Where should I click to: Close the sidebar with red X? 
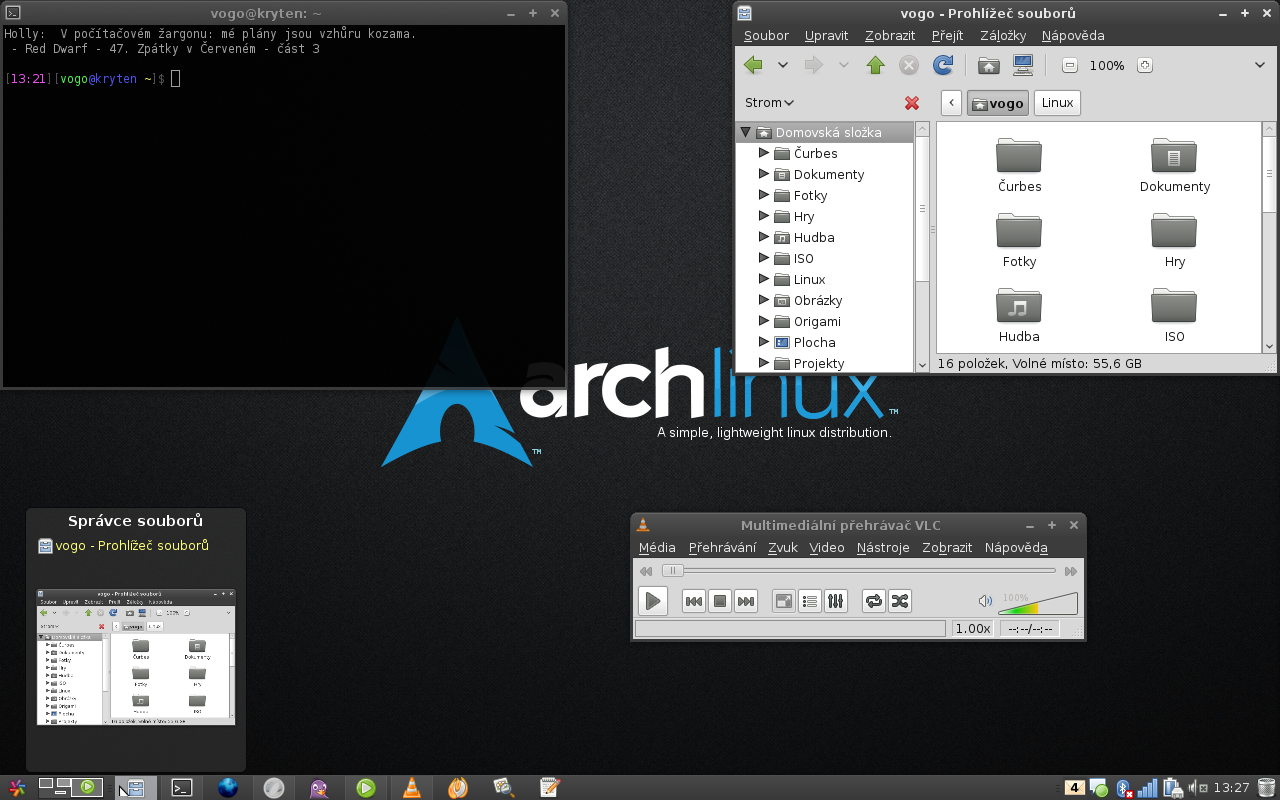911,102
